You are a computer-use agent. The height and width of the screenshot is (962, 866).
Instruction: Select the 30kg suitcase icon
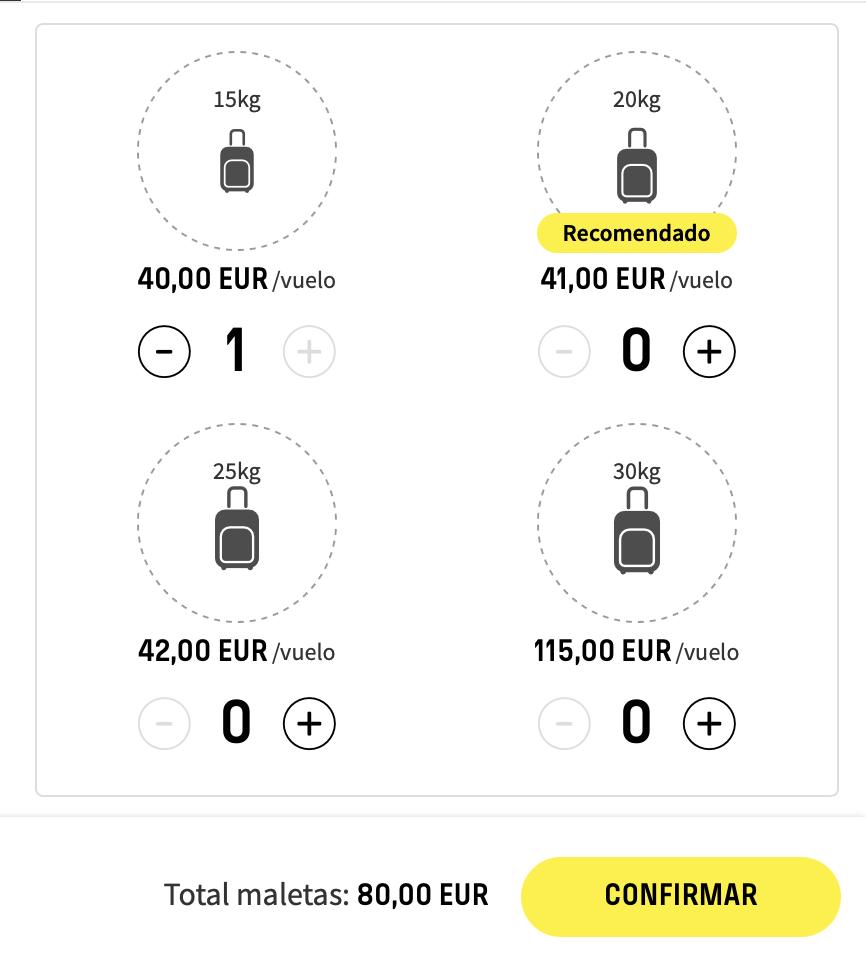click(x=637, y=531)
